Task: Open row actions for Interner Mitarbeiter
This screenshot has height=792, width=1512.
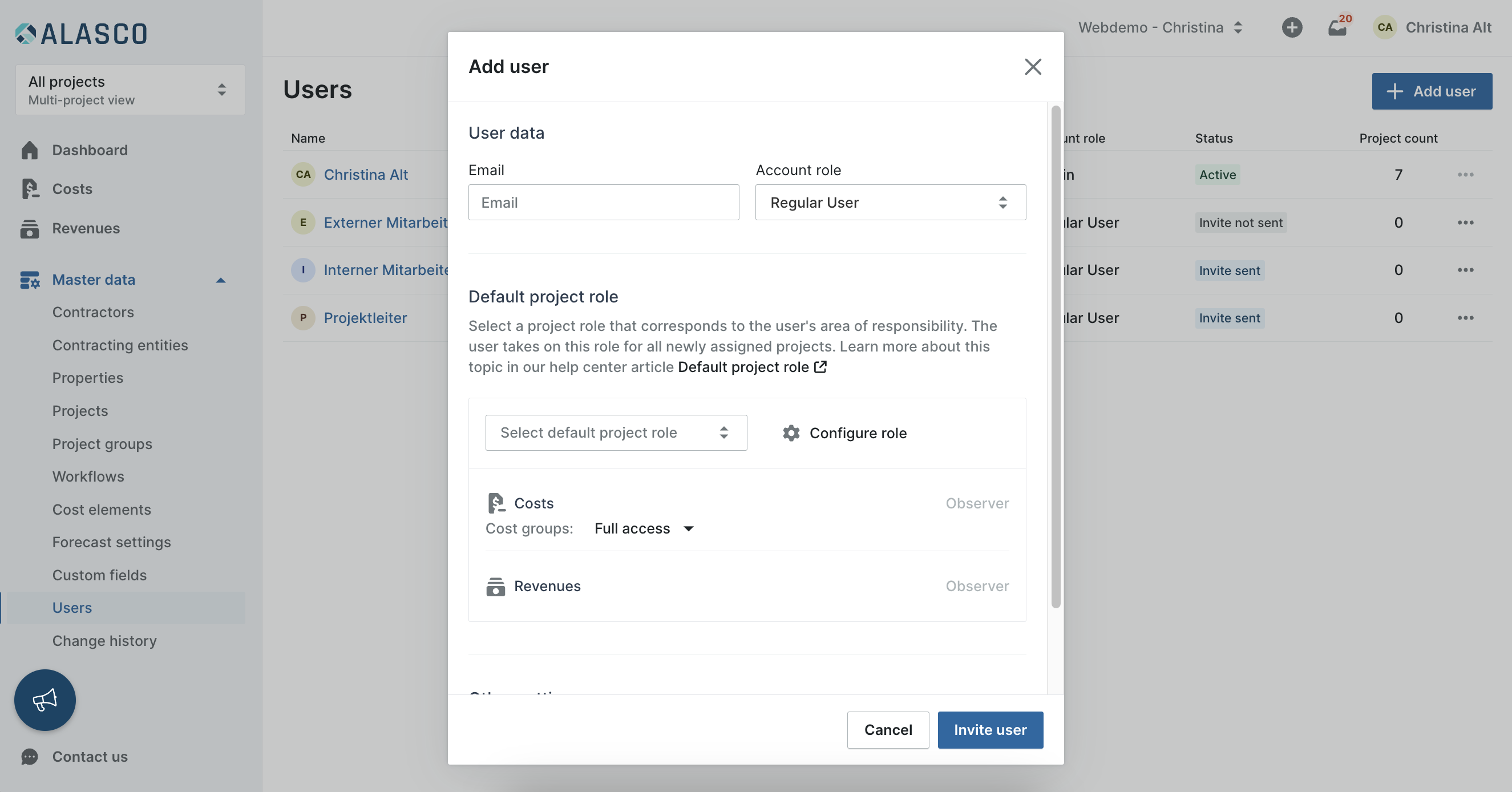Action: point(1465,270)
